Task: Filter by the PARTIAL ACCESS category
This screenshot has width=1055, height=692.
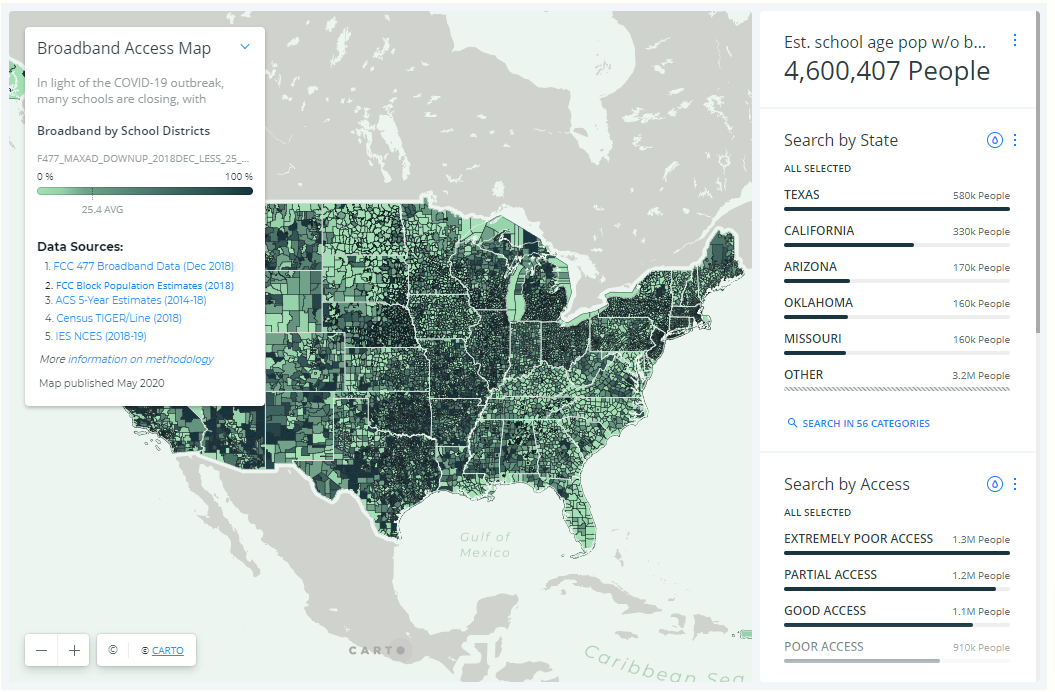Action: tap(897, 580)
